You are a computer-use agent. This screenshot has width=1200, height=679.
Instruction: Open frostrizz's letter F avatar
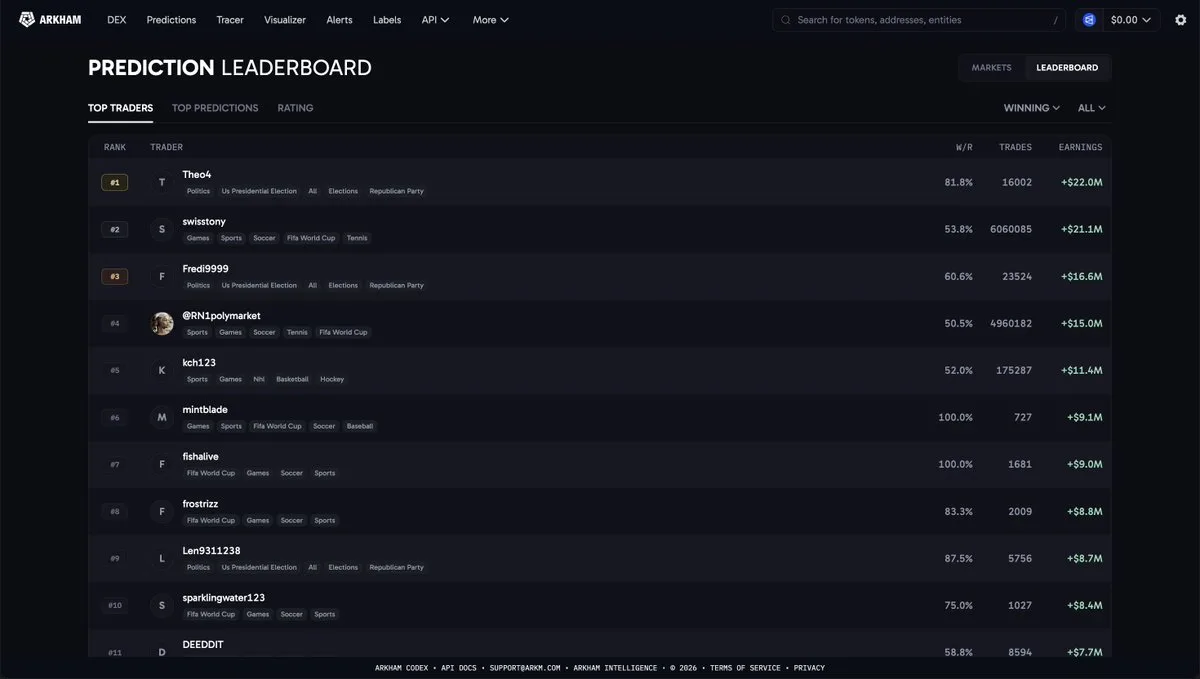point(162,511)
